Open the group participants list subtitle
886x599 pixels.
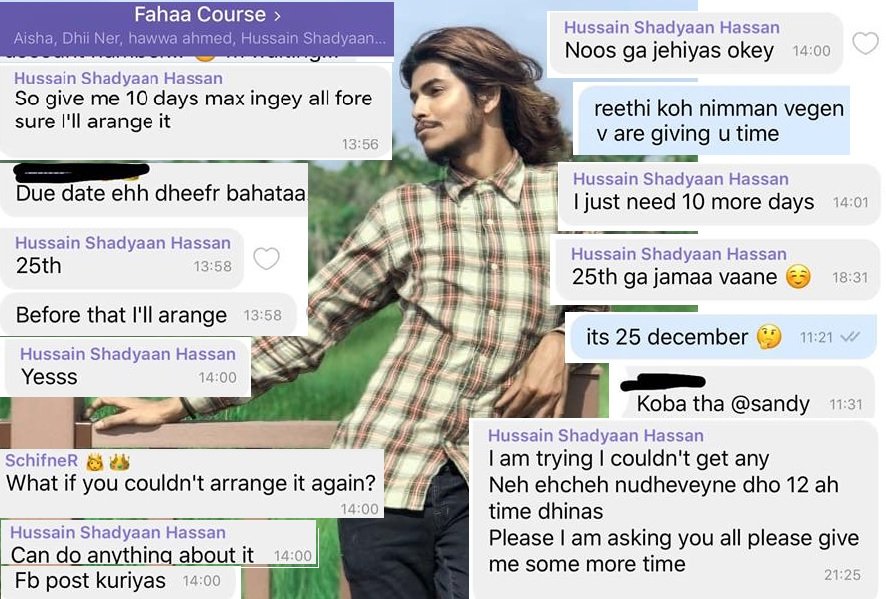tap(199, 38)
